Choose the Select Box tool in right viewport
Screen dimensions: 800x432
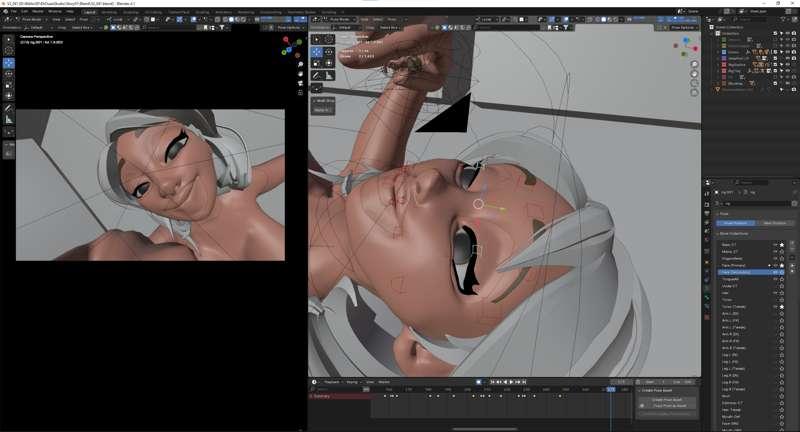pyautogui.click(x=316, y=39)
